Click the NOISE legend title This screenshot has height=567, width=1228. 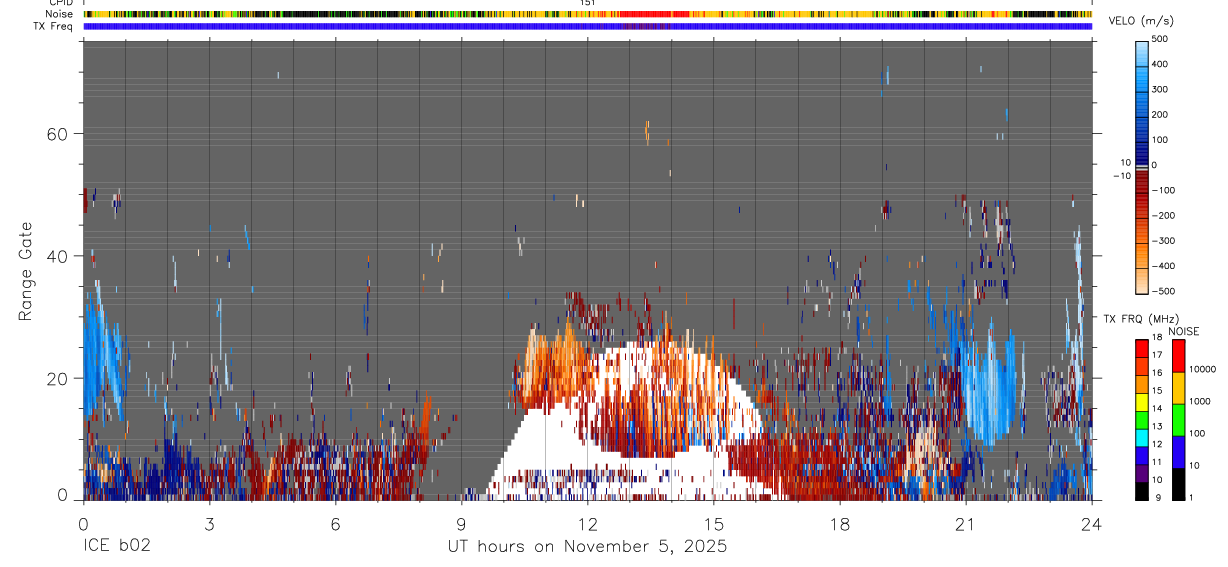point(1184,332)
